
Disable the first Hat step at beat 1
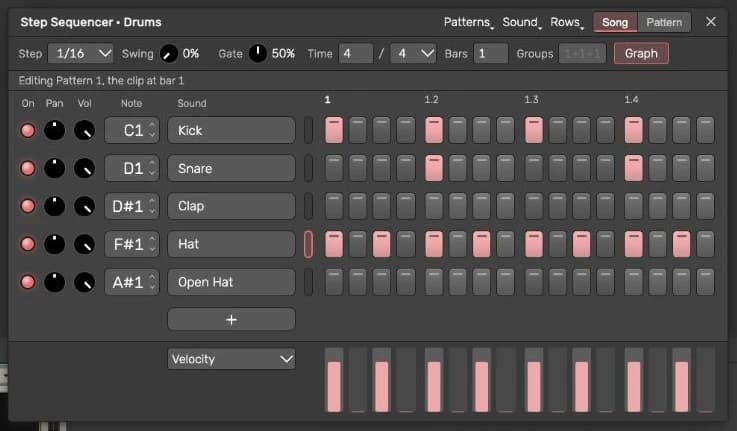pyautogui.click(x=334, y=244)
